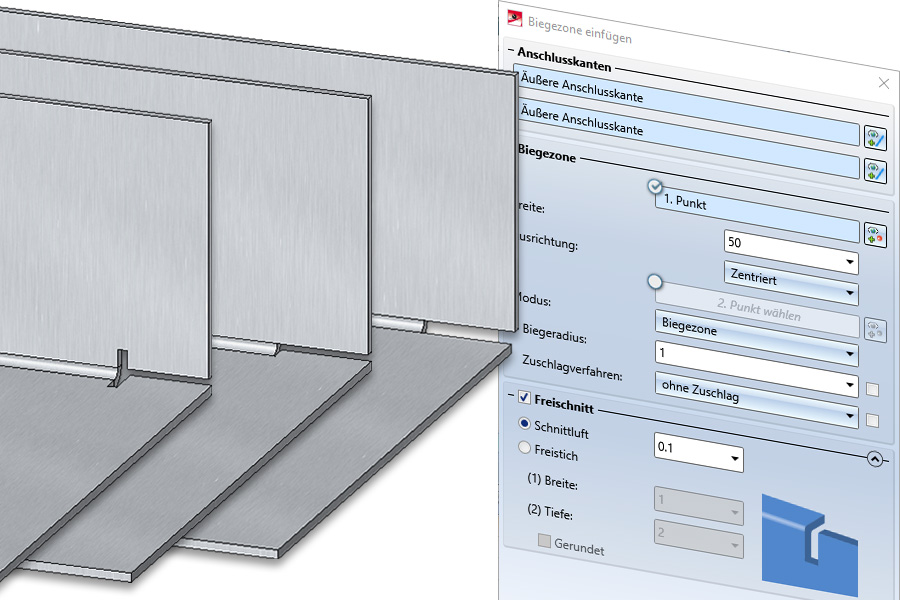The image size is (900, 600).
Task: Select the first Äußere Anschlusskante entry
Action: tap(690, 97)
